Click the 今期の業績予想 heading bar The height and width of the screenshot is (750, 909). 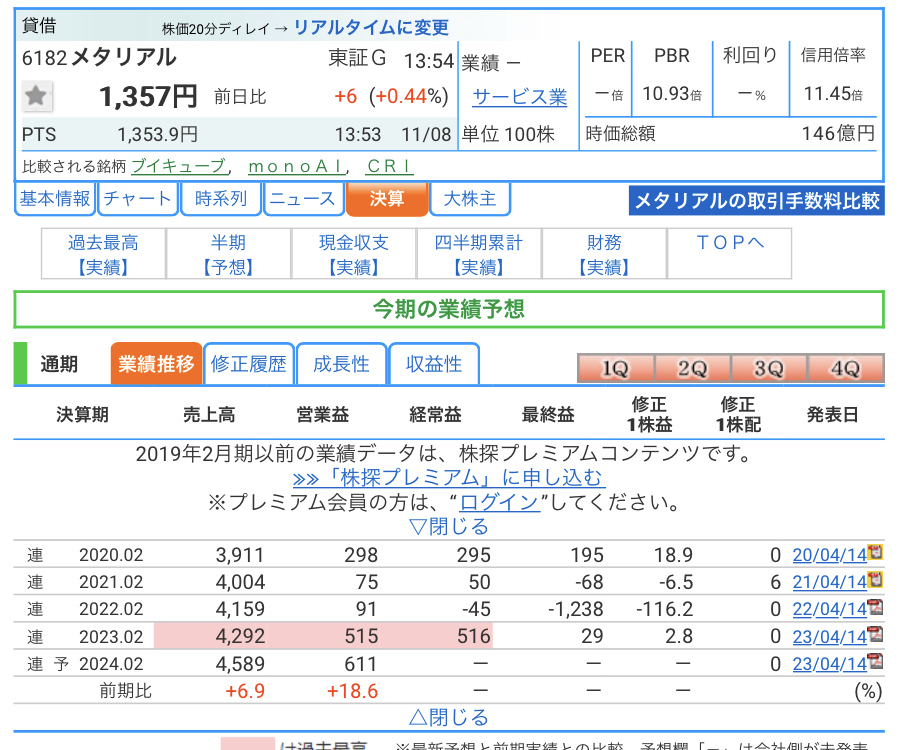click(449, 310)
